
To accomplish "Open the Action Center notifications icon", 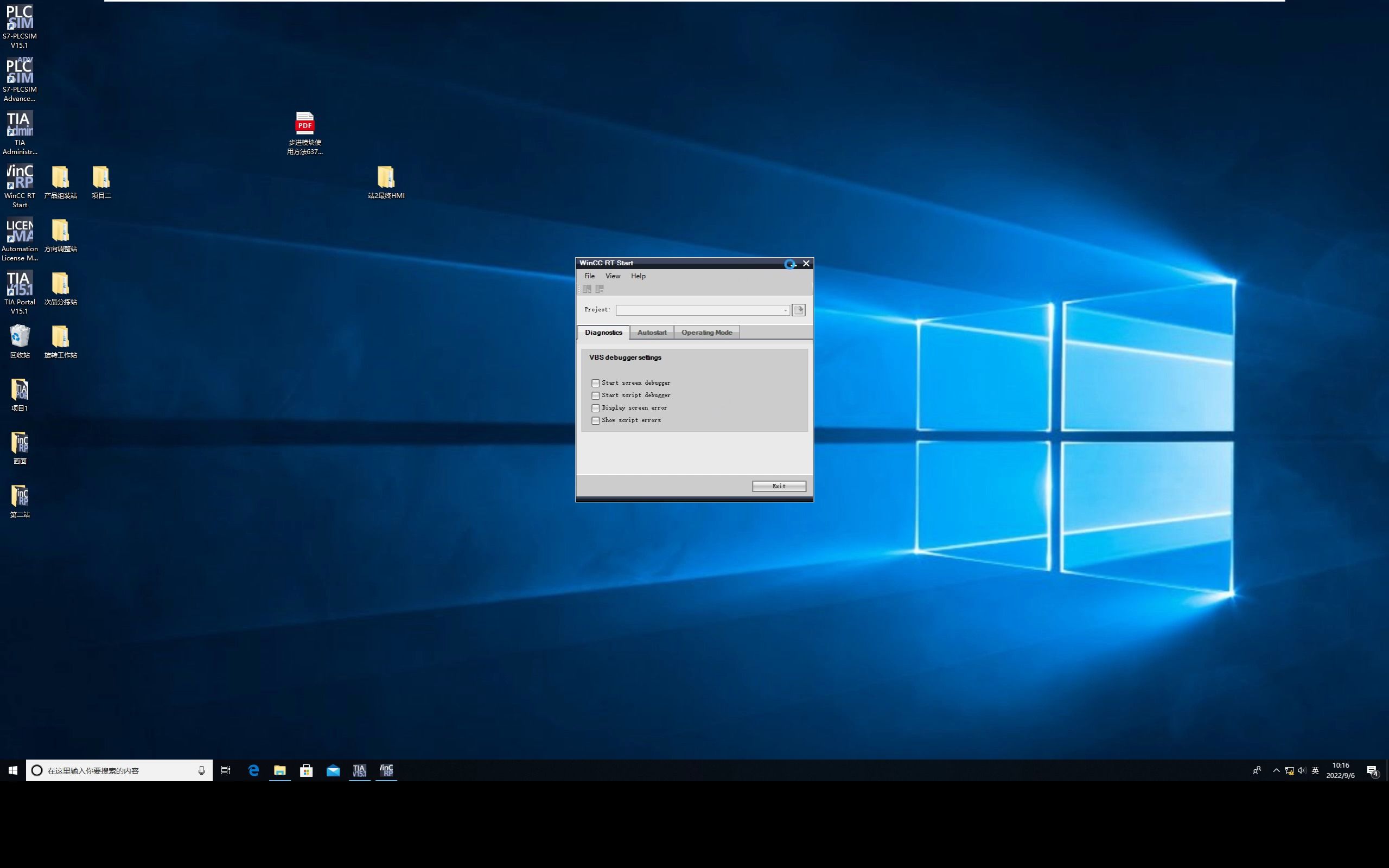I will [1372, 770].
